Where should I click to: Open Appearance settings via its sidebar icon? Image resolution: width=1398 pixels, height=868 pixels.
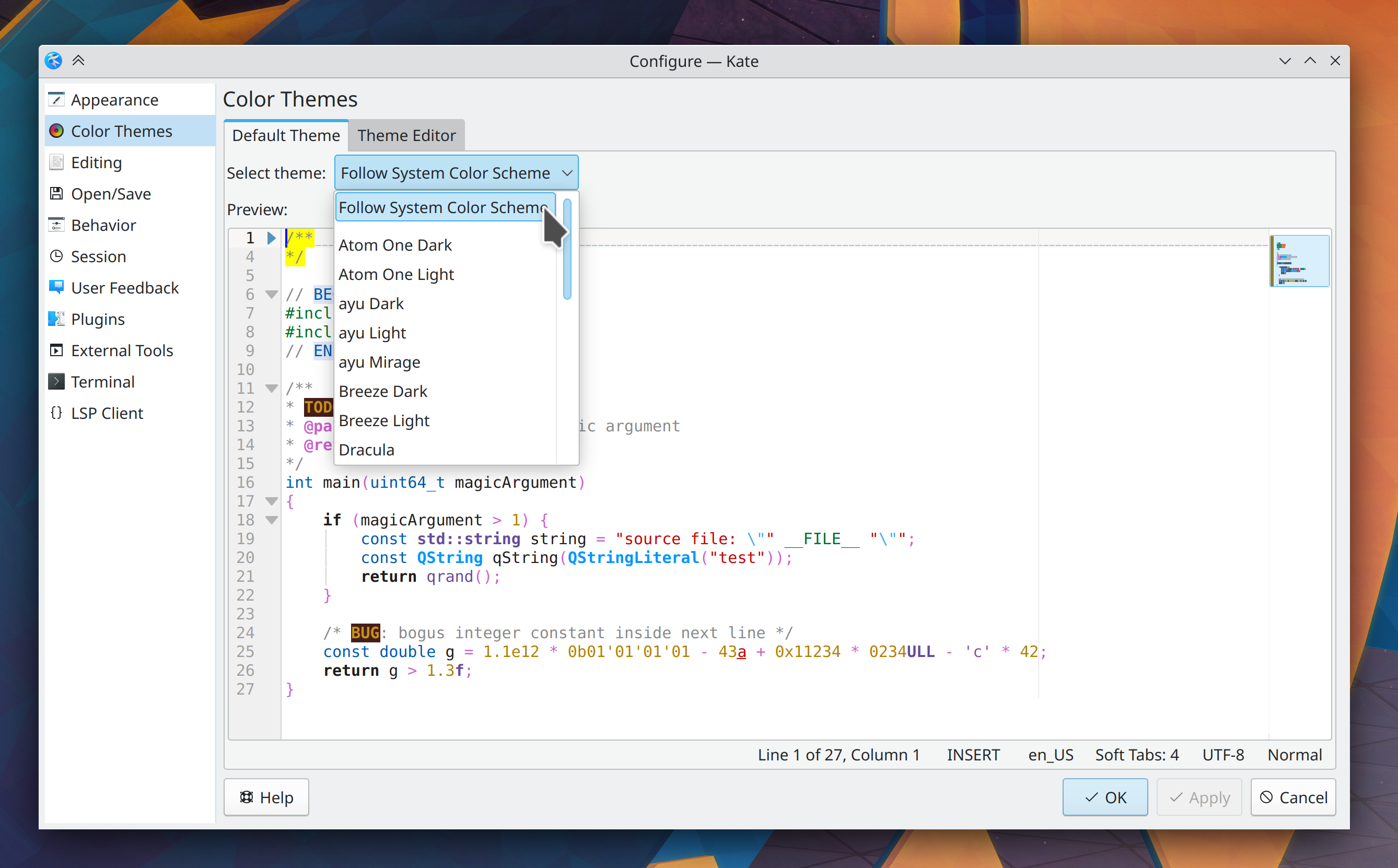pos(56,99)
